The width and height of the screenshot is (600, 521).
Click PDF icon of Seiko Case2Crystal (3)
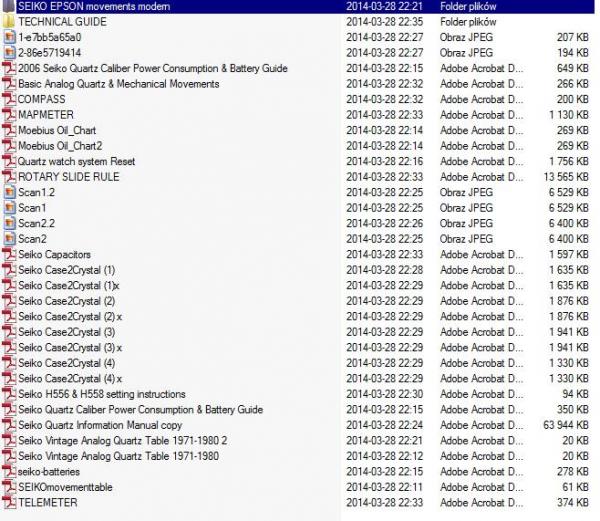click(x=9, y=332)
